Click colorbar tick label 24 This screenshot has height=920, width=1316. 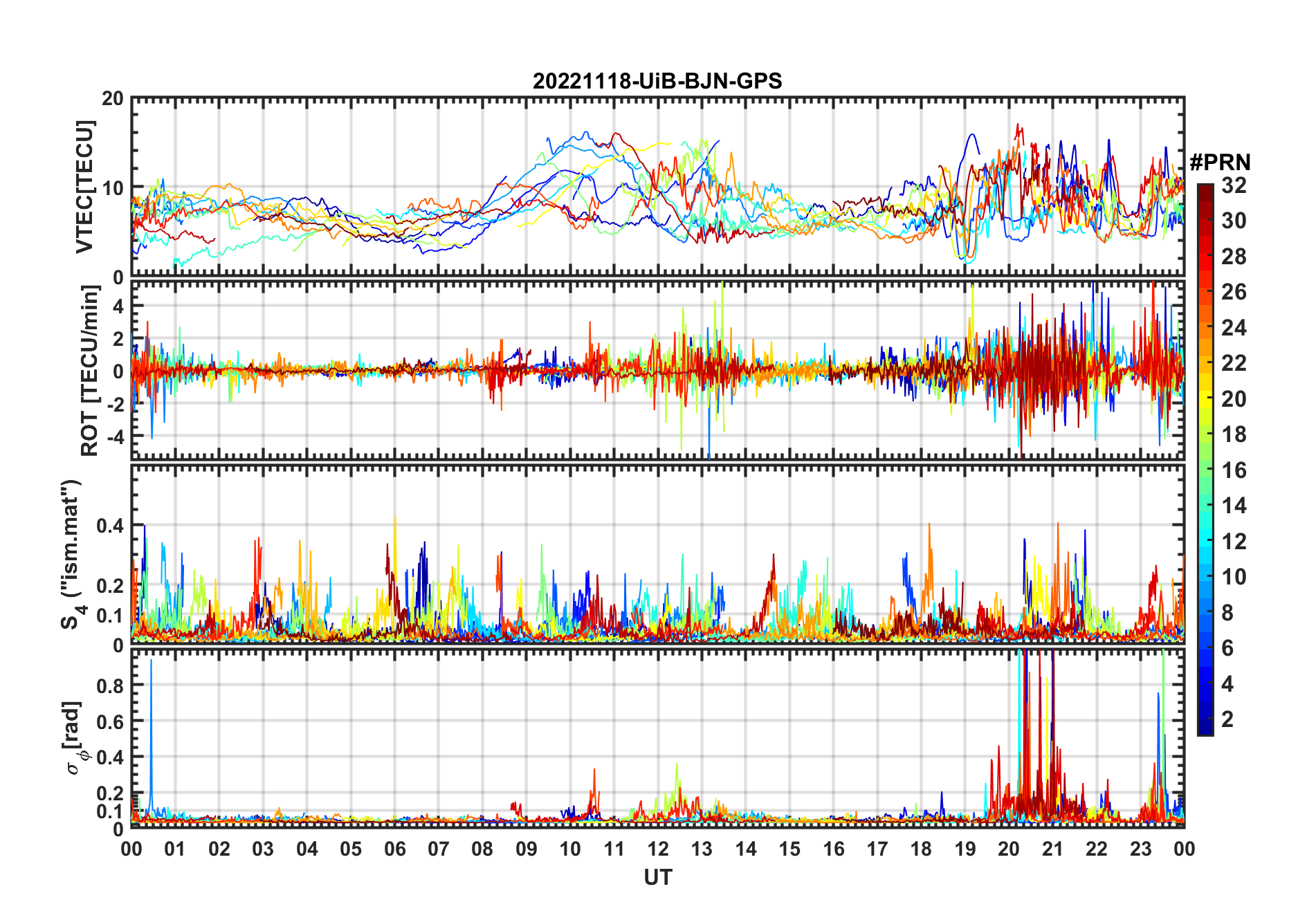pos(1234,328)
